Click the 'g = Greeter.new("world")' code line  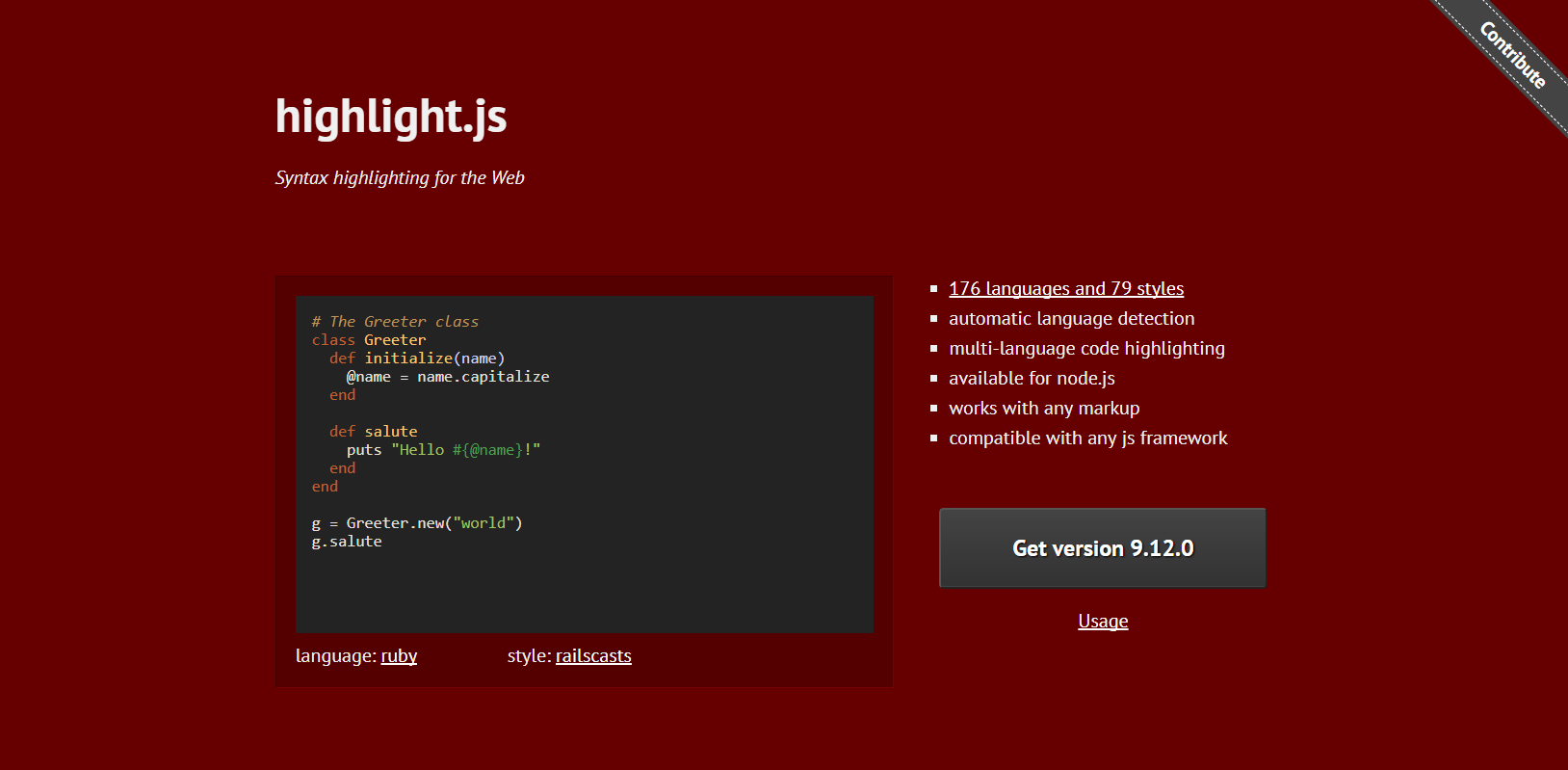click(x=417, y=523)
